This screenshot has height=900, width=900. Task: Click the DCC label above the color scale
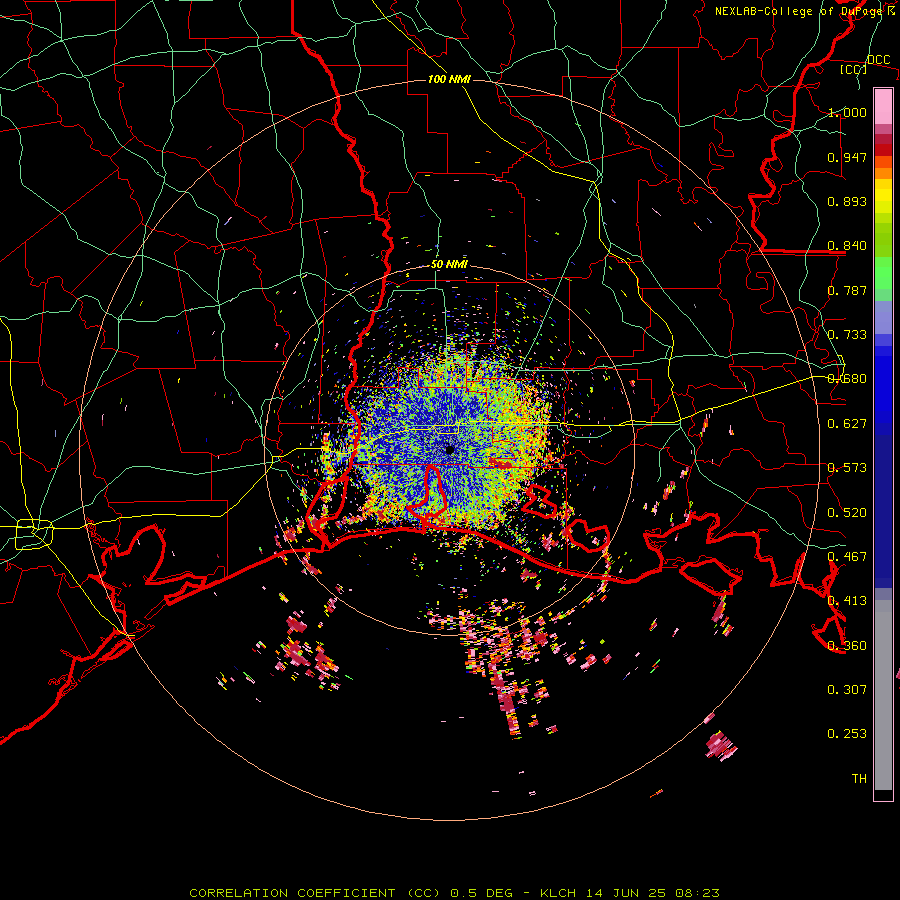878,60
